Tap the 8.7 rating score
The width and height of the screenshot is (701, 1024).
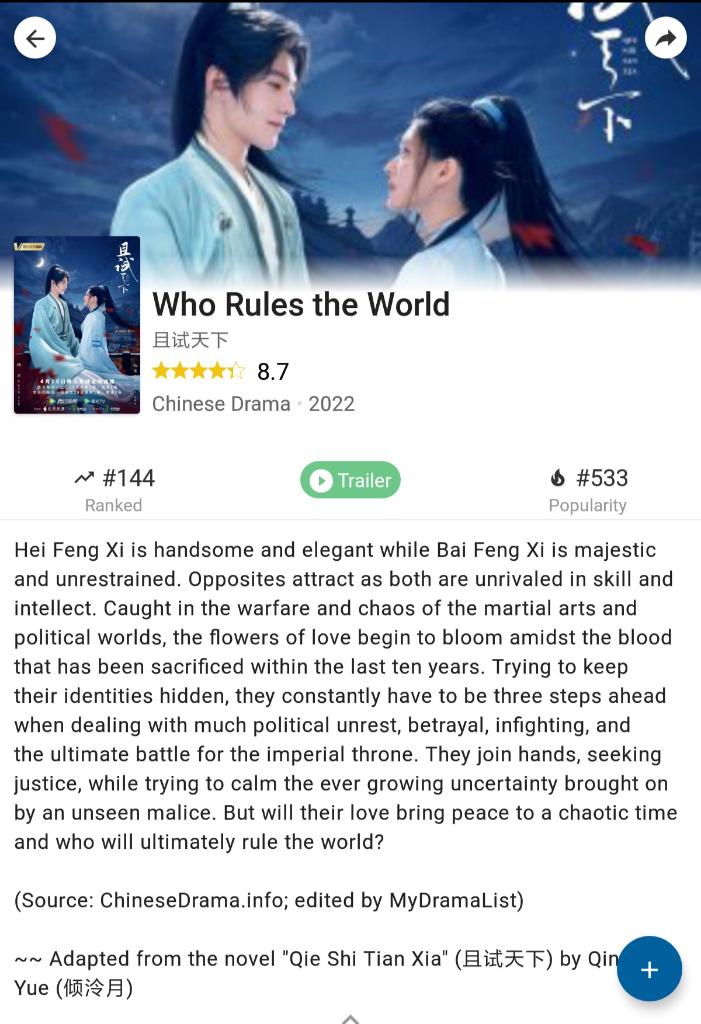tap(273, 372)
